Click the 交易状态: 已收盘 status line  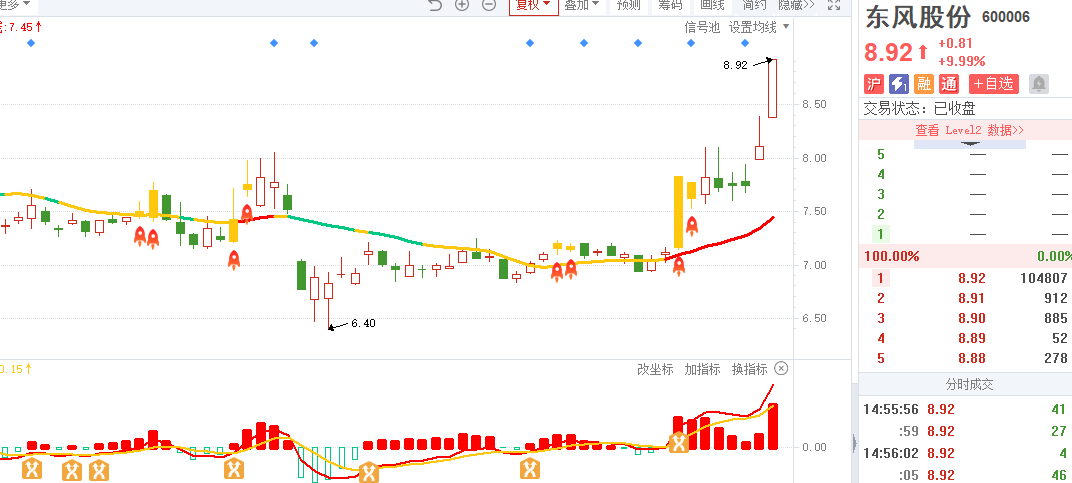920,109
